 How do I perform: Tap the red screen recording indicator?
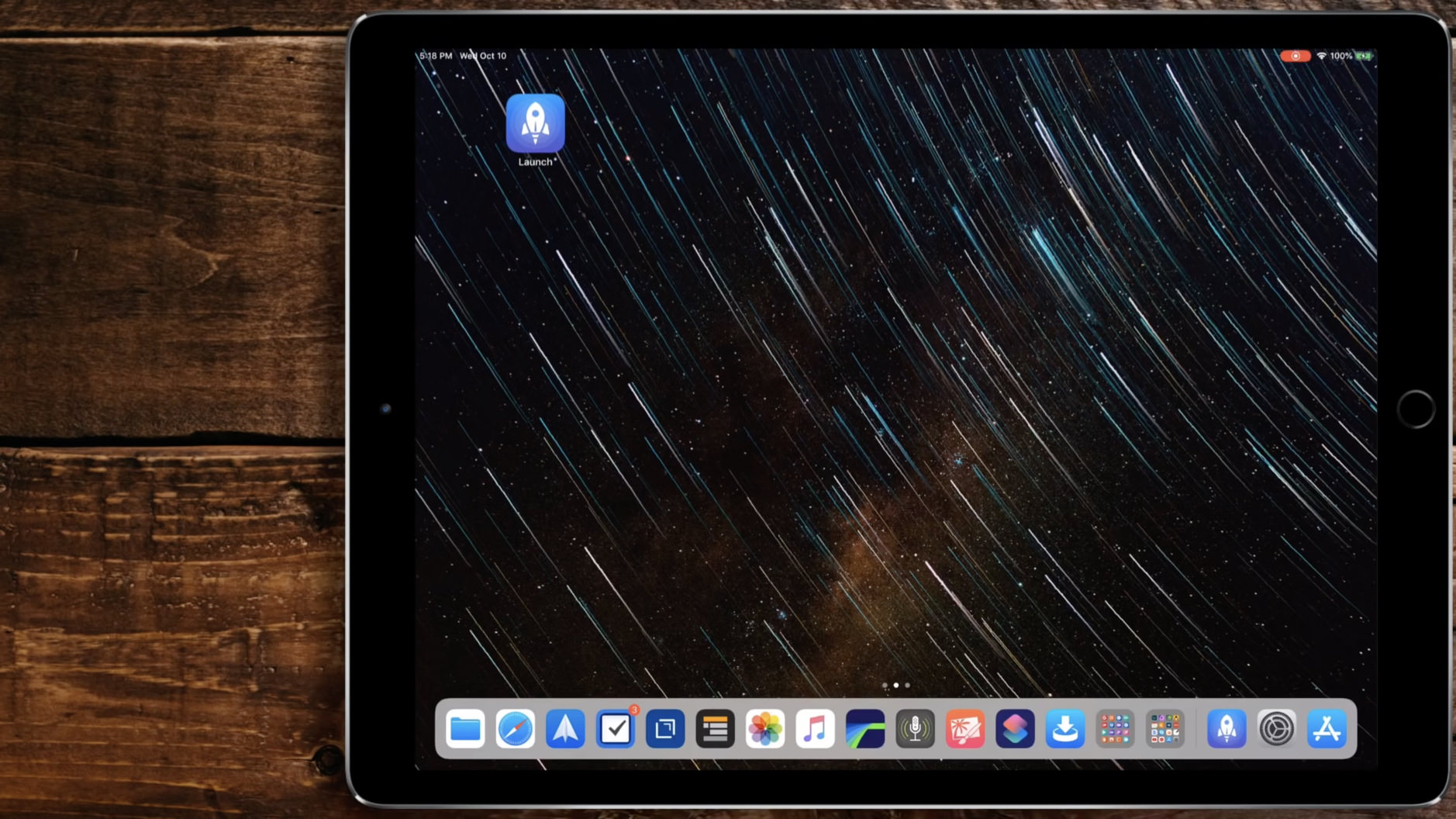coord(1295,56)
